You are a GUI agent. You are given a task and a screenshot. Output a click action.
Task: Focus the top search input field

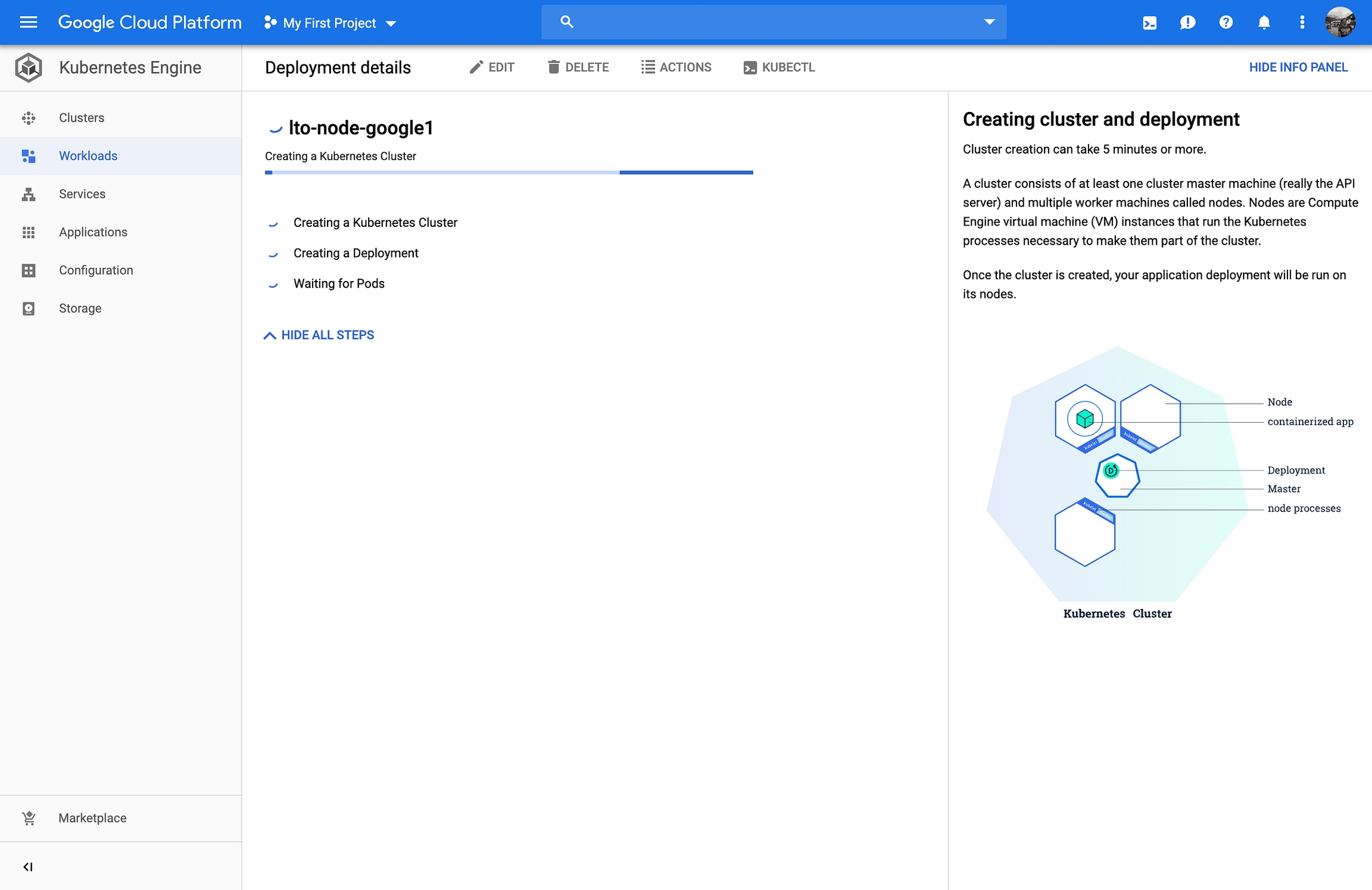coord(774,22)
